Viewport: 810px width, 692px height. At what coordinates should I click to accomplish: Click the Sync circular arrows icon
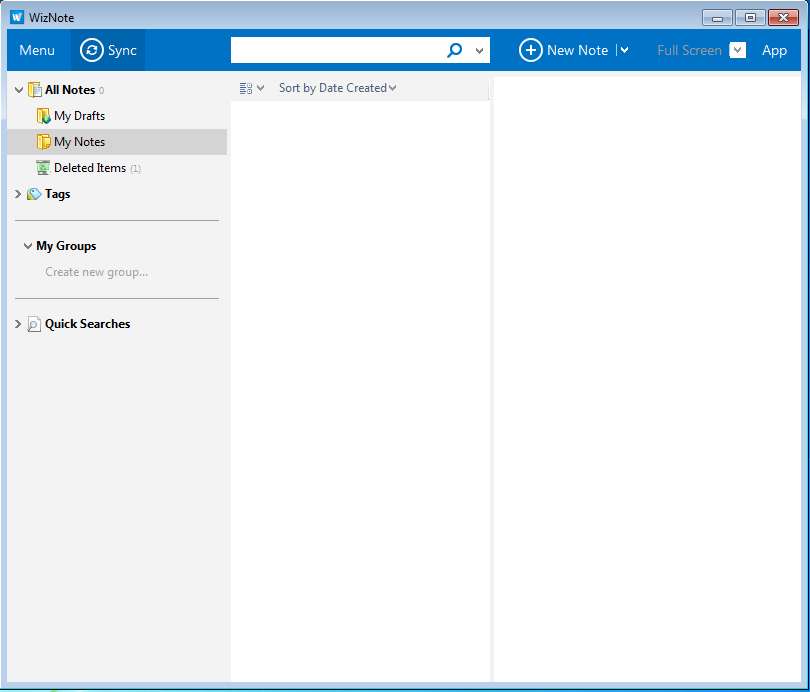92,50
